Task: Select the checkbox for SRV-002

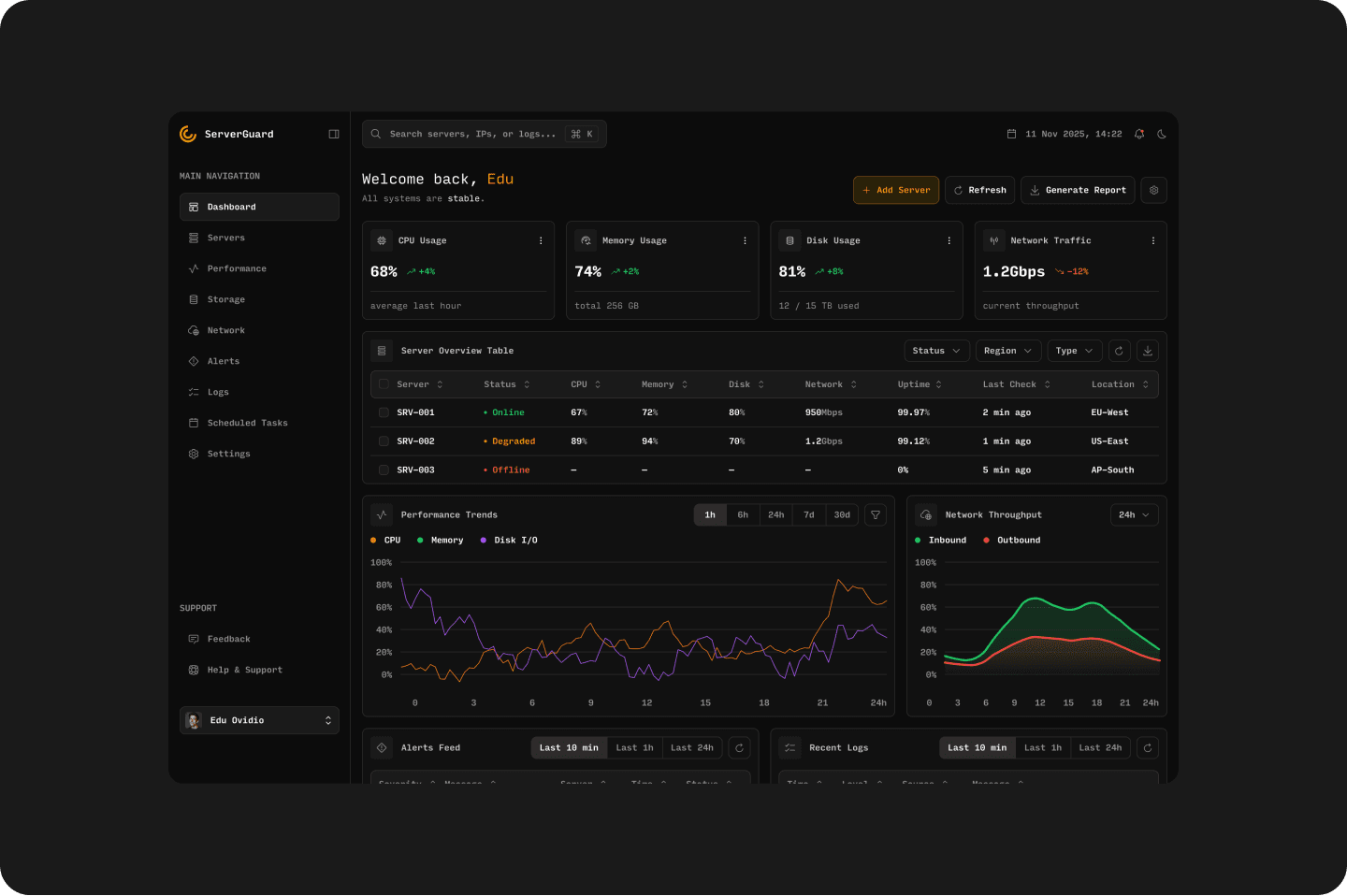Action: tap(384, 441)
